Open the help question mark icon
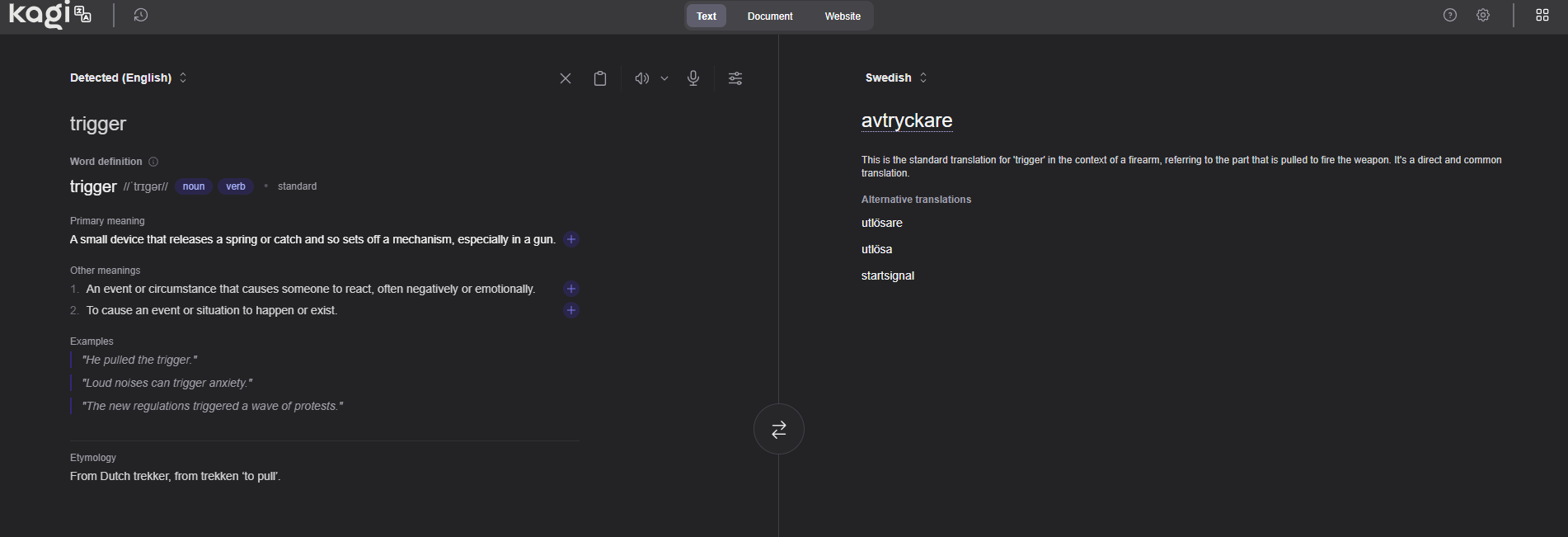The height and width of the screenshot is (537, 1568). click(x=1450, y=15)
